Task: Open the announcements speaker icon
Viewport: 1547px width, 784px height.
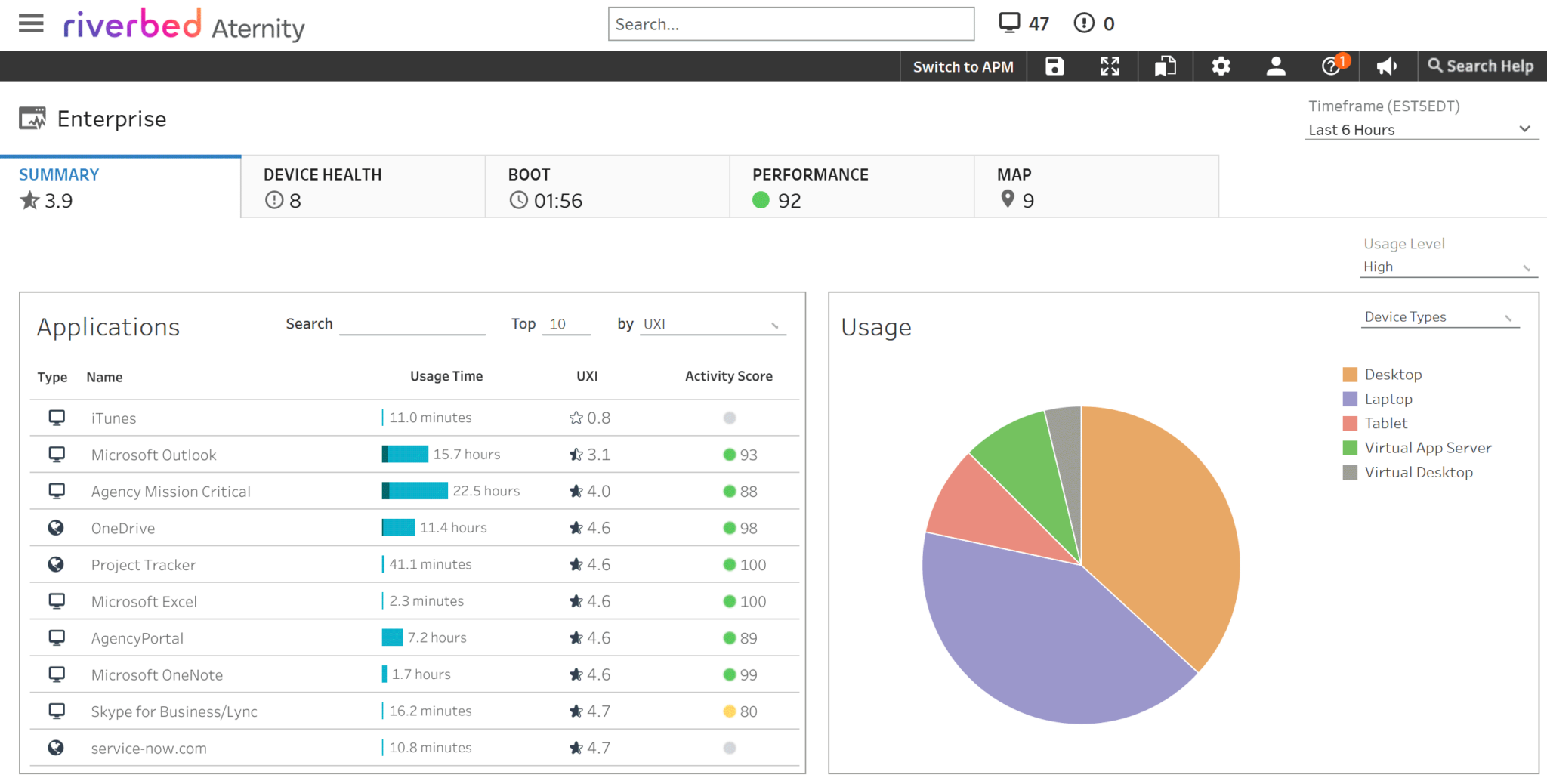Action: (1387, 66)
